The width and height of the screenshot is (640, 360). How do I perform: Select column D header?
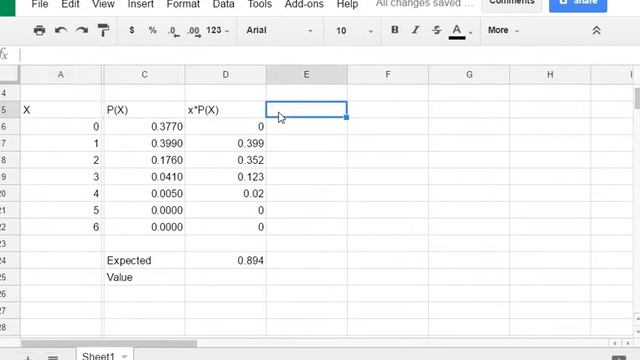click(x=225, y=75)
